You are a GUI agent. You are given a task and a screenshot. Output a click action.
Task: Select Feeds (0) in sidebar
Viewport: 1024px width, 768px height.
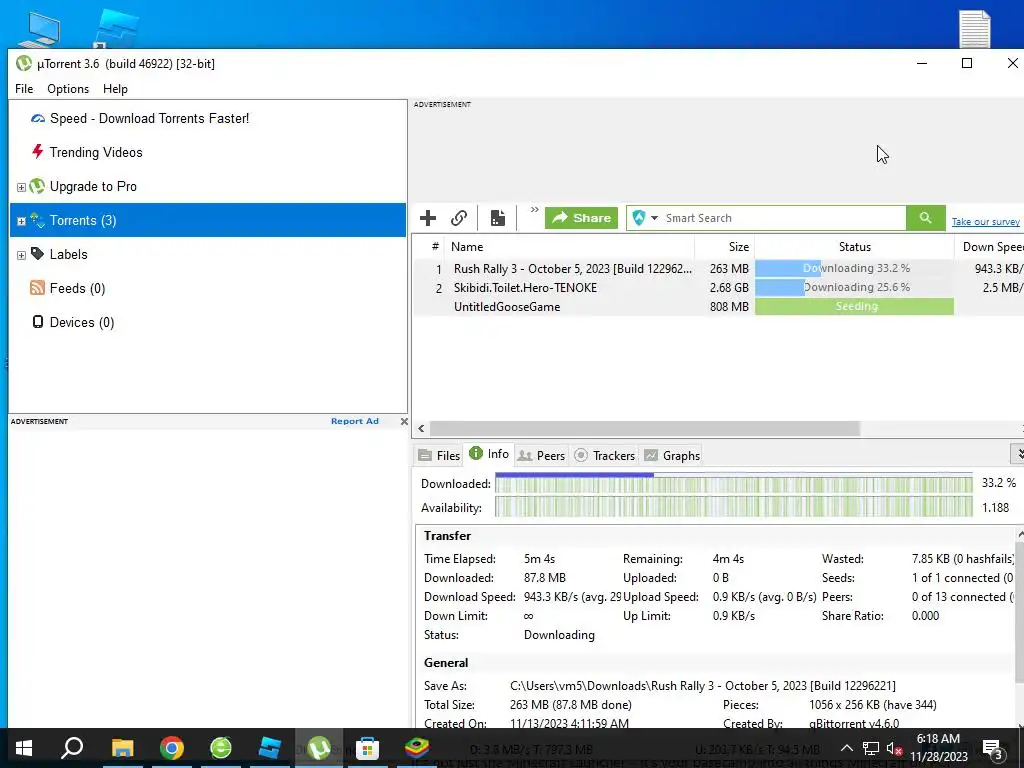click(77, 288)
